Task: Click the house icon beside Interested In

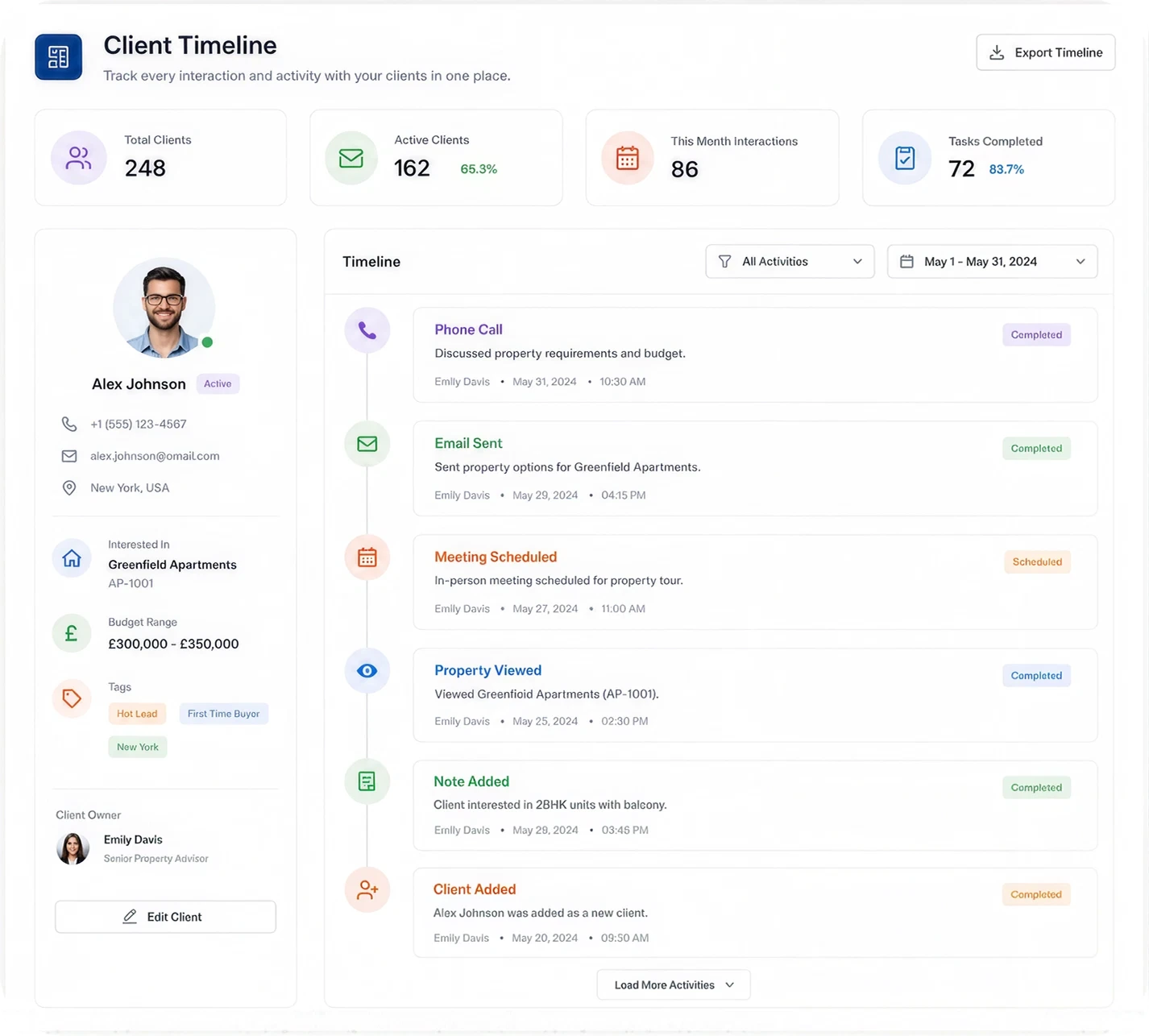Action: point(72,558)
